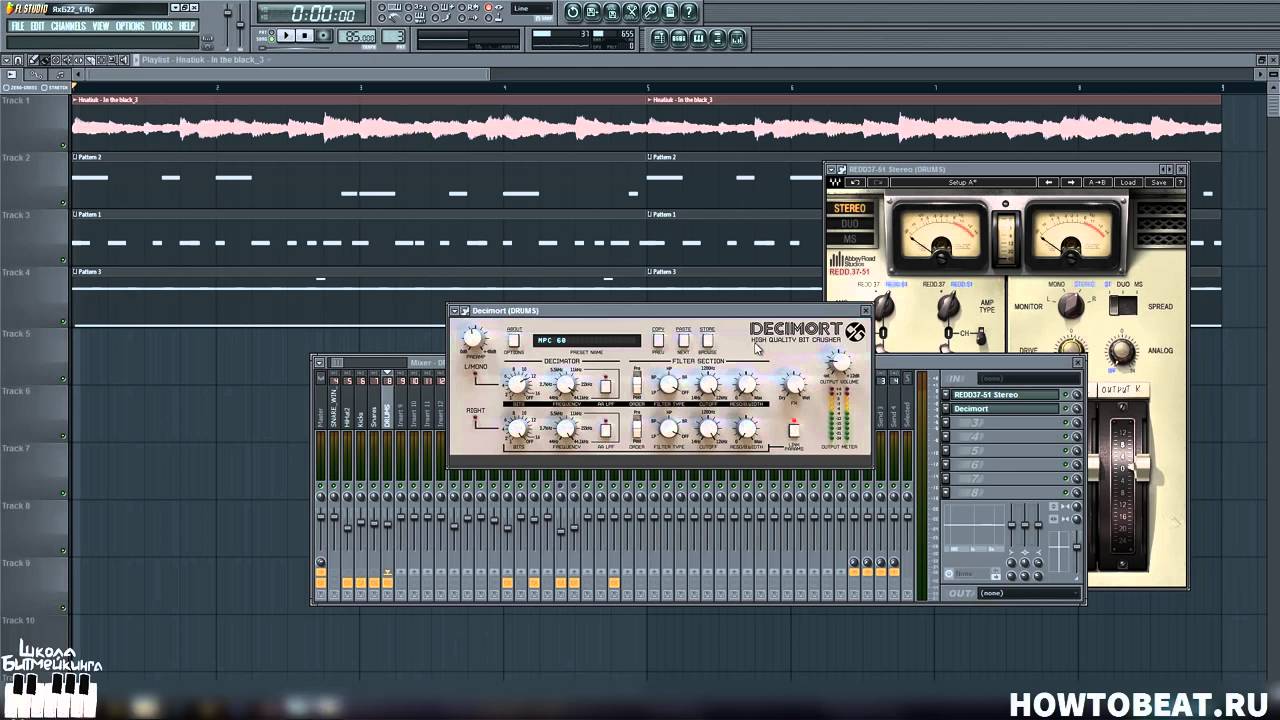Viewport: 1280px width, 720px height.
Task: Click the magnifier project info icon
Action: pos(650,12)
